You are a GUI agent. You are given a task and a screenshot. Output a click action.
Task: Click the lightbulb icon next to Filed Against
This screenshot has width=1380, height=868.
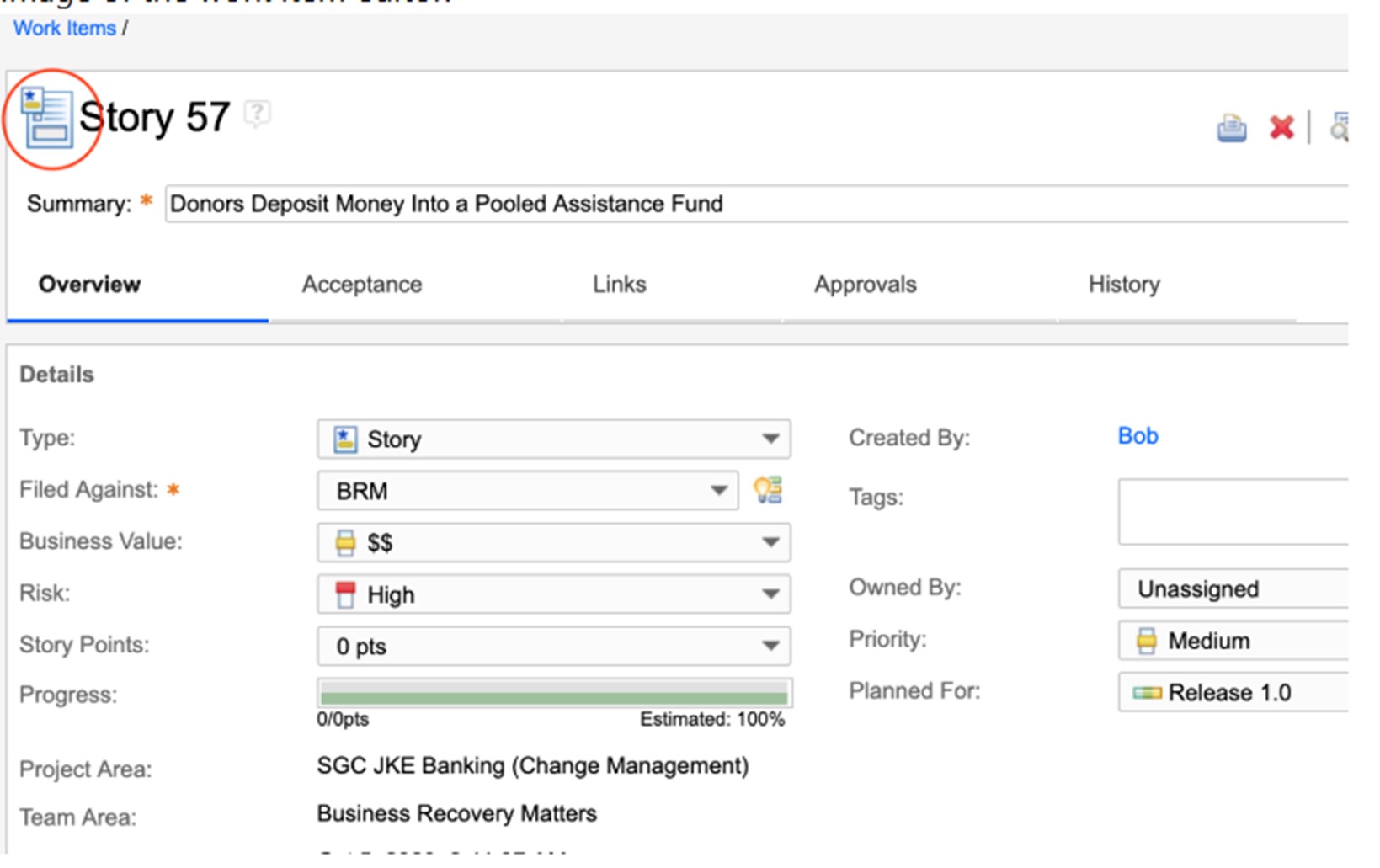coord(767,490)
